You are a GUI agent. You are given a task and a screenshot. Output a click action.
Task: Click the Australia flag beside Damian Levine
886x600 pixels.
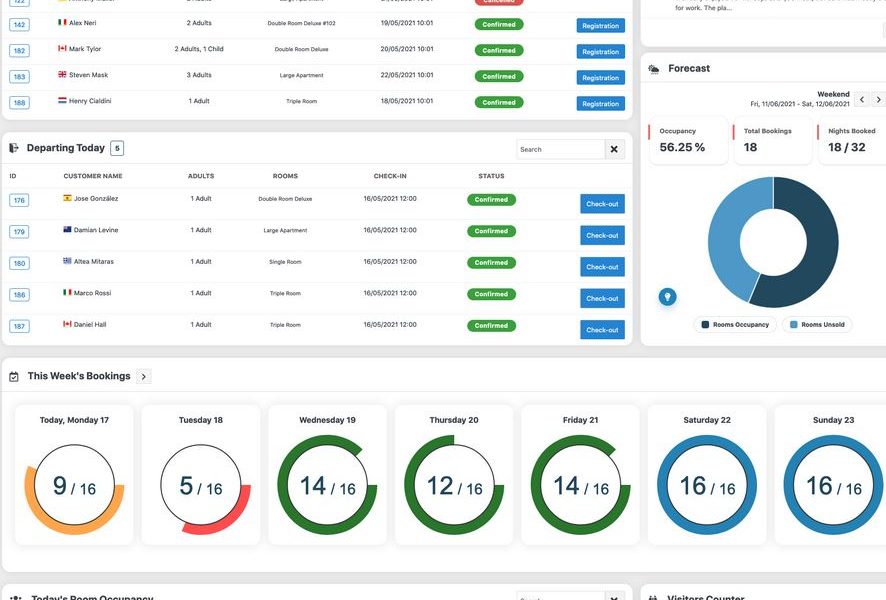pyautogui.click(x=67, y=229)
